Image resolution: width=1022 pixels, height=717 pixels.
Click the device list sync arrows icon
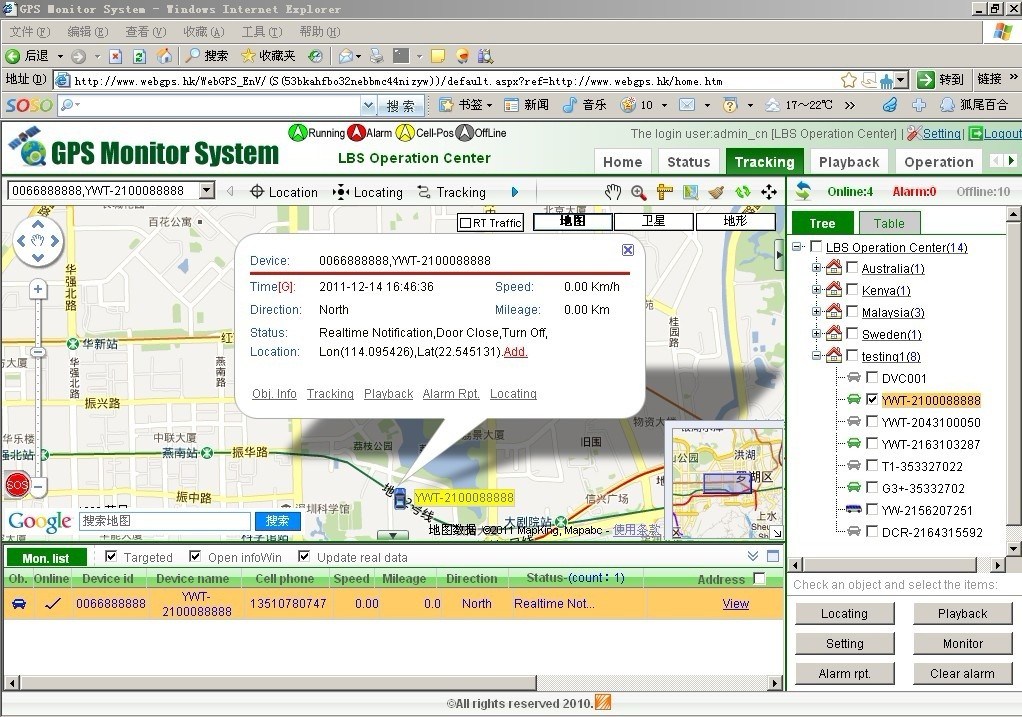click(802, 191)
